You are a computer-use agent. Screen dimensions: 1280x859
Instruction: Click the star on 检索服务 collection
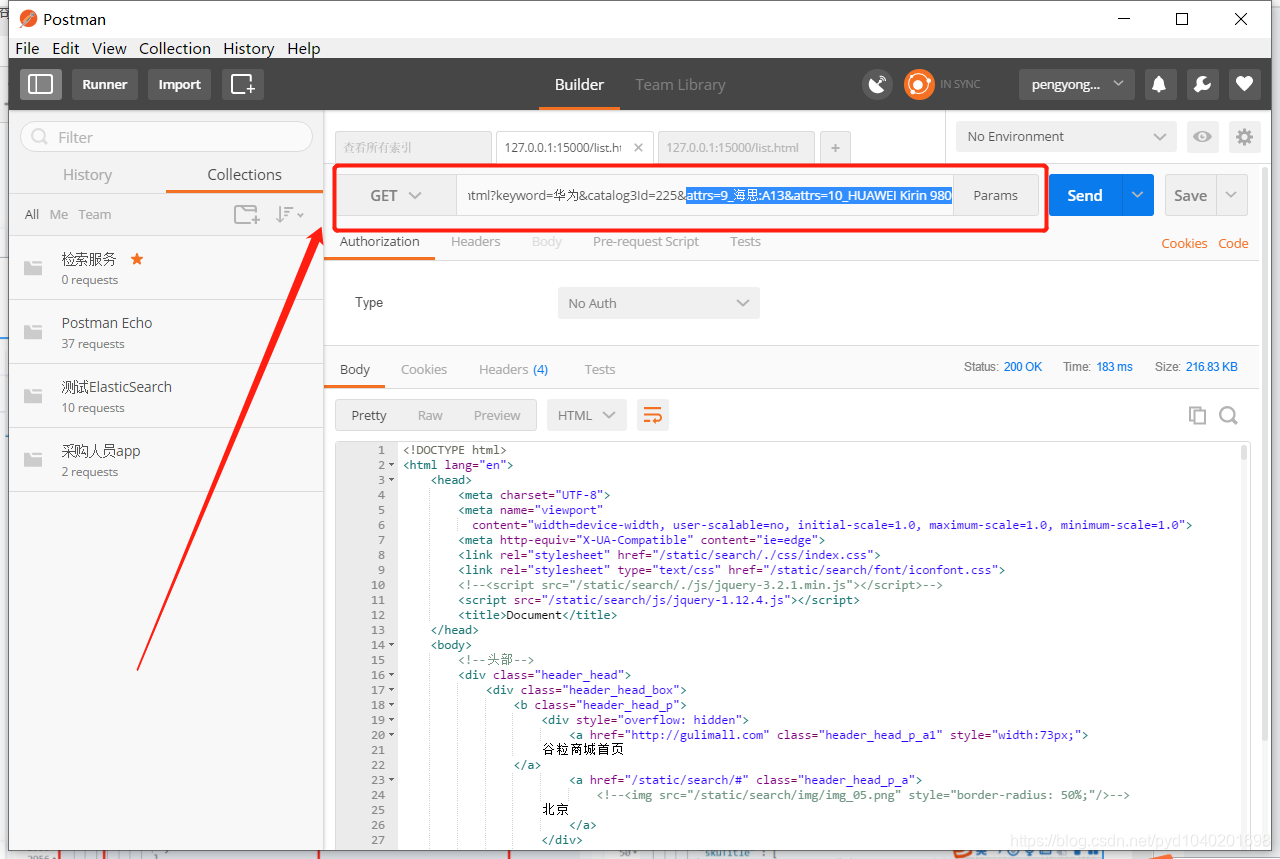pos(137,259)
